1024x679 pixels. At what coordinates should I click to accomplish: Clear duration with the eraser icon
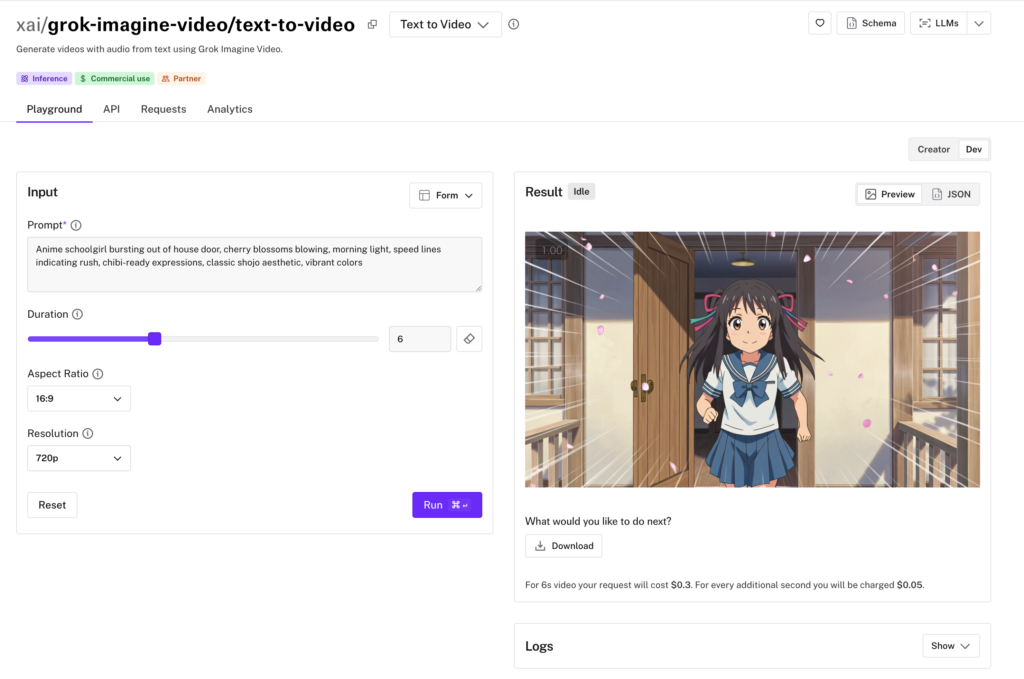(469, 339)
